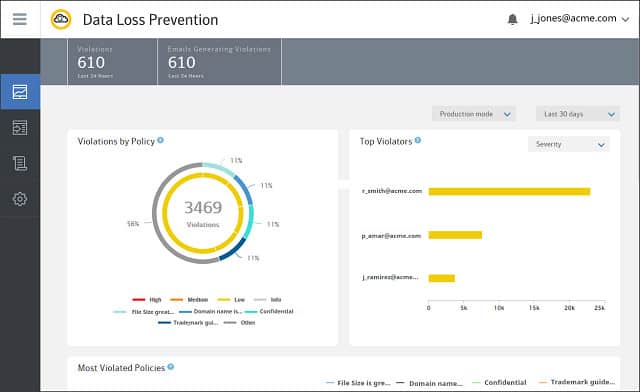Screen dimensions: 640x392
Task: Open the hamburger navigation menu
Action: click(20, 19)
